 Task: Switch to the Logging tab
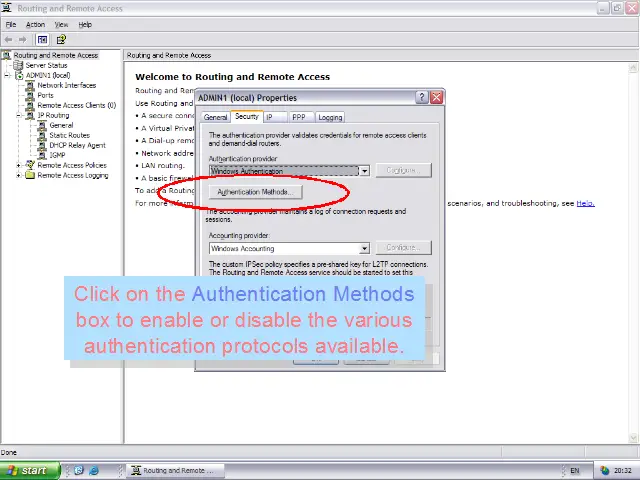(x=330, y=117)
